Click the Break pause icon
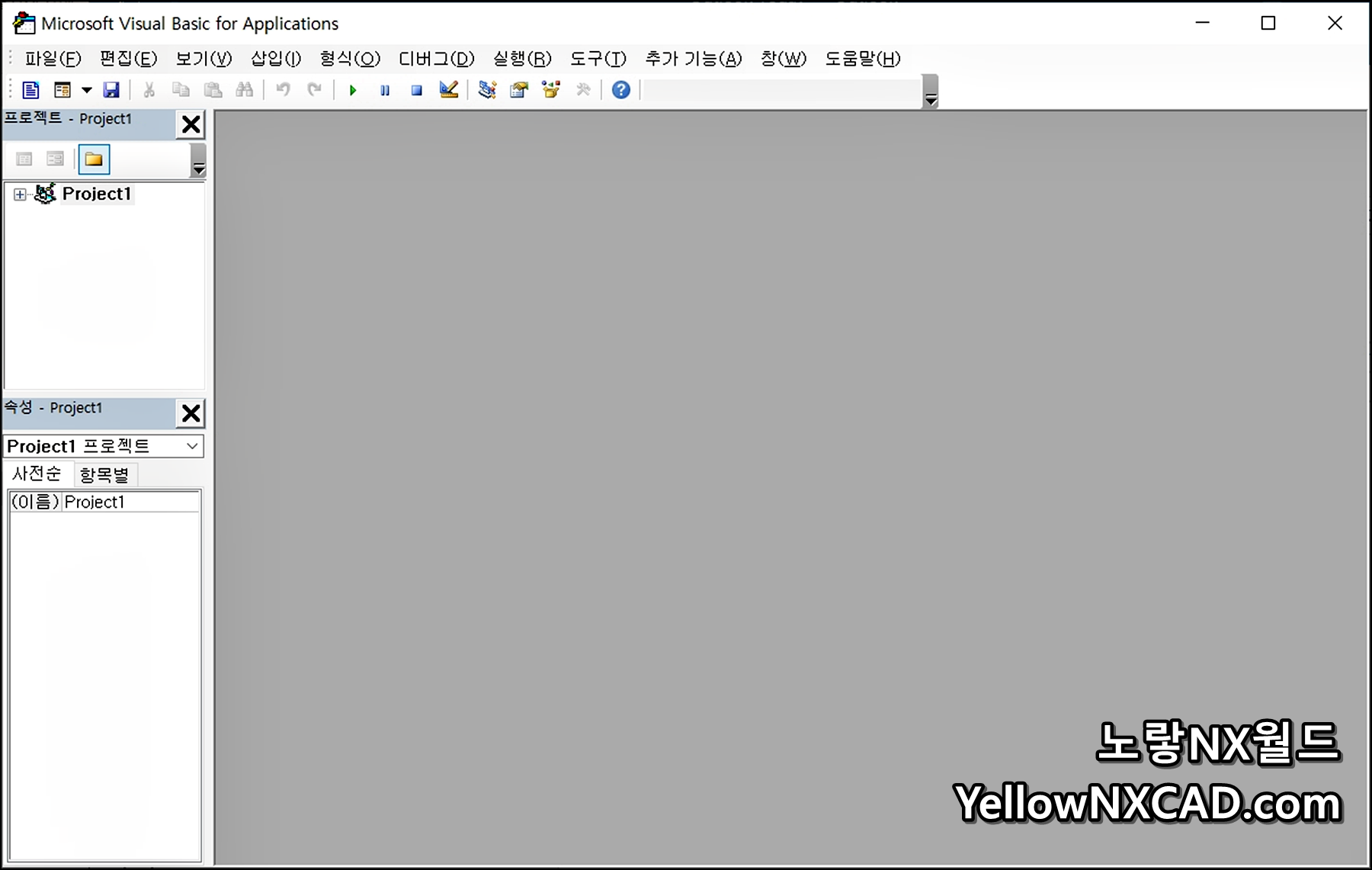 (385, 90)
